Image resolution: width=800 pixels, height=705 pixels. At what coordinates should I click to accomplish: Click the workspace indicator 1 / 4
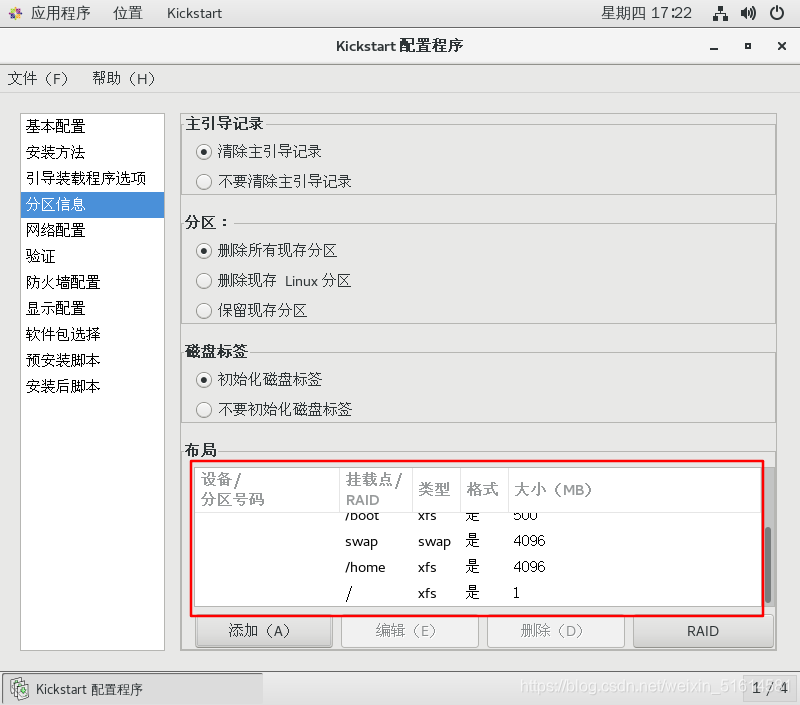point(770,688)
